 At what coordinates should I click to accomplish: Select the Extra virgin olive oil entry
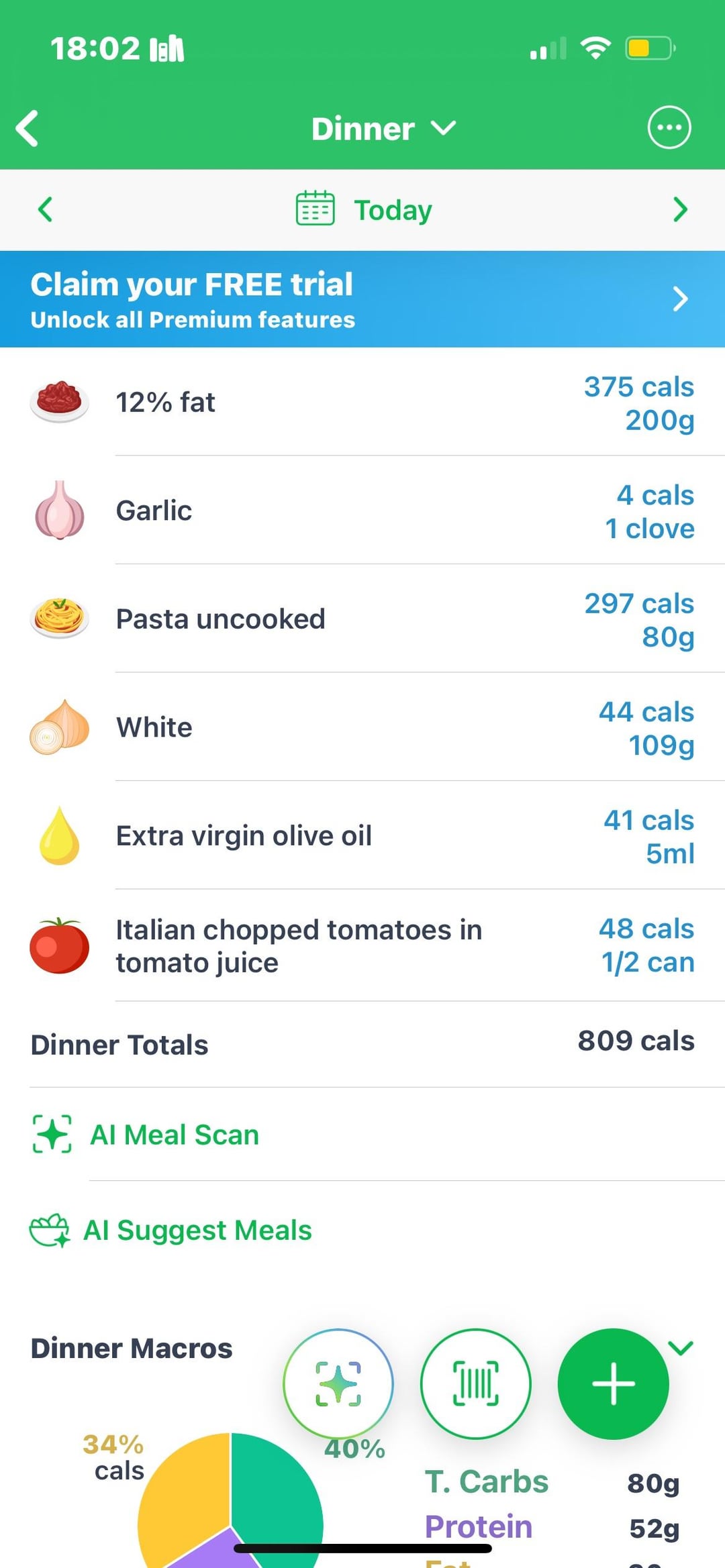[362, 836]
